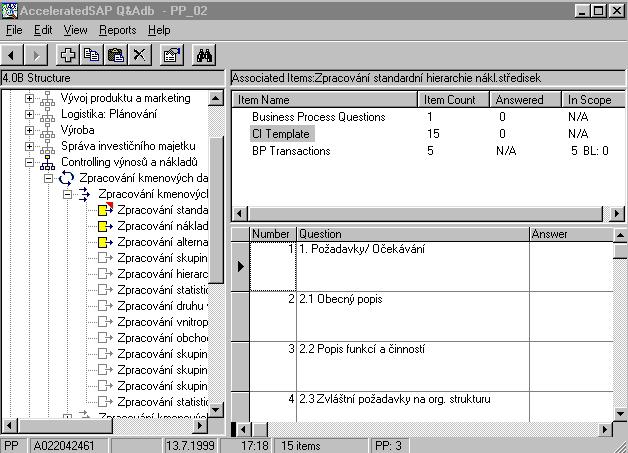Click the circular arrows icon for Zpracování kmenových da
Screen dimensions: 628x453
(66, 178)
